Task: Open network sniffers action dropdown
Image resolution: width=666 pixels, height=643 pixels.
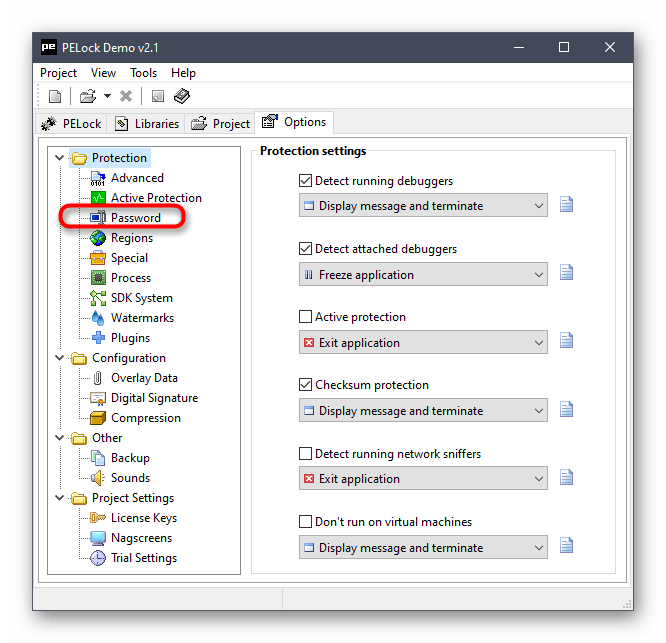Action: tap(423, 479)
